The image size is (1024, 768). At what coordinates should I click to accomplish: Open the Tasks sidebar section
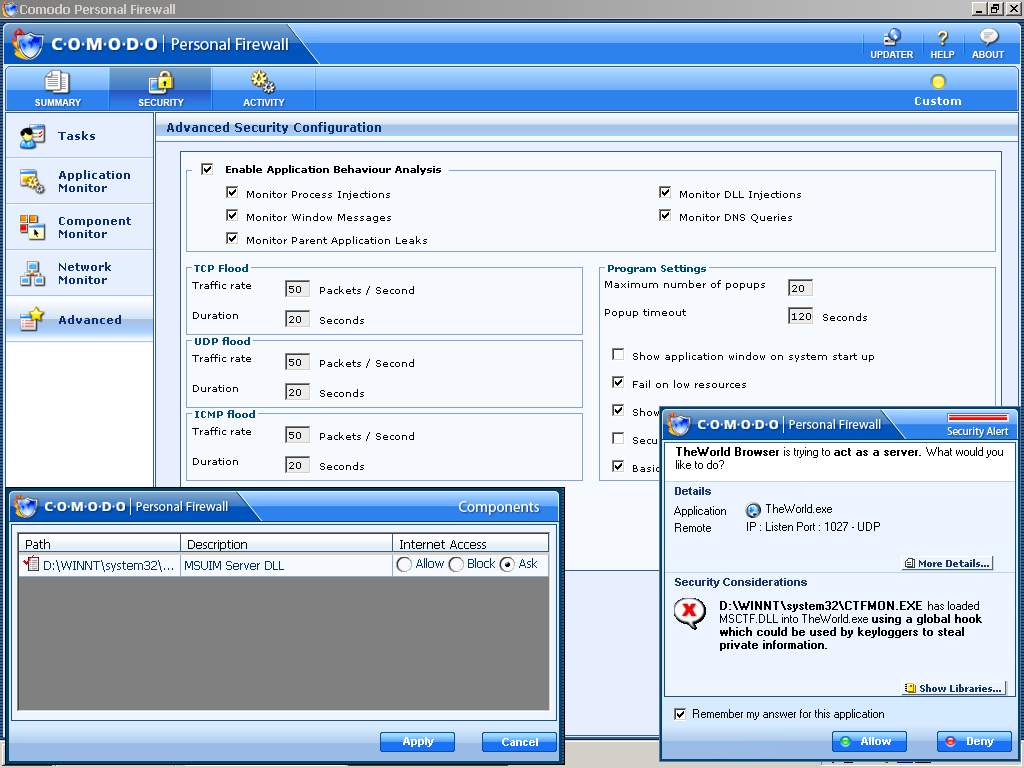[78, 136]
